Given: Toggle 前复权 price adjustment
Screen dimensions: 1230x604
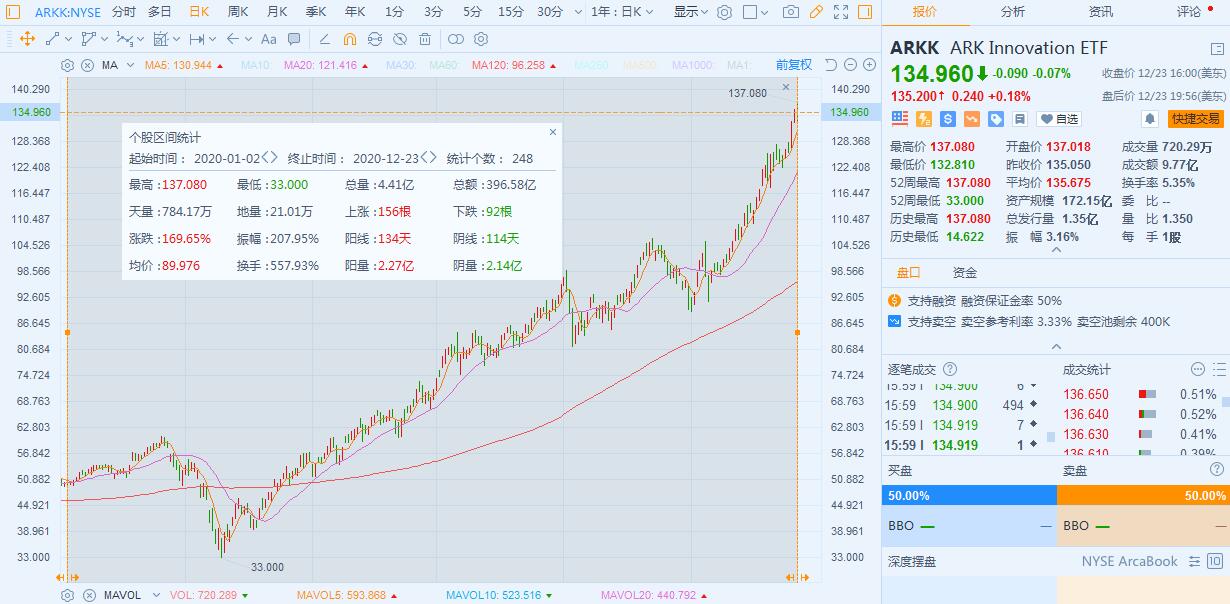Looking at the screenshot, I should [x=794, y=65].
